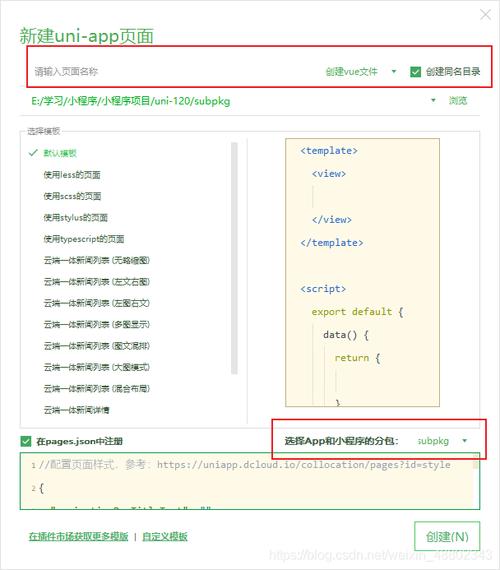Click the 浏览 browse link
The image size is (500, 570).
[x=458, y=101]
